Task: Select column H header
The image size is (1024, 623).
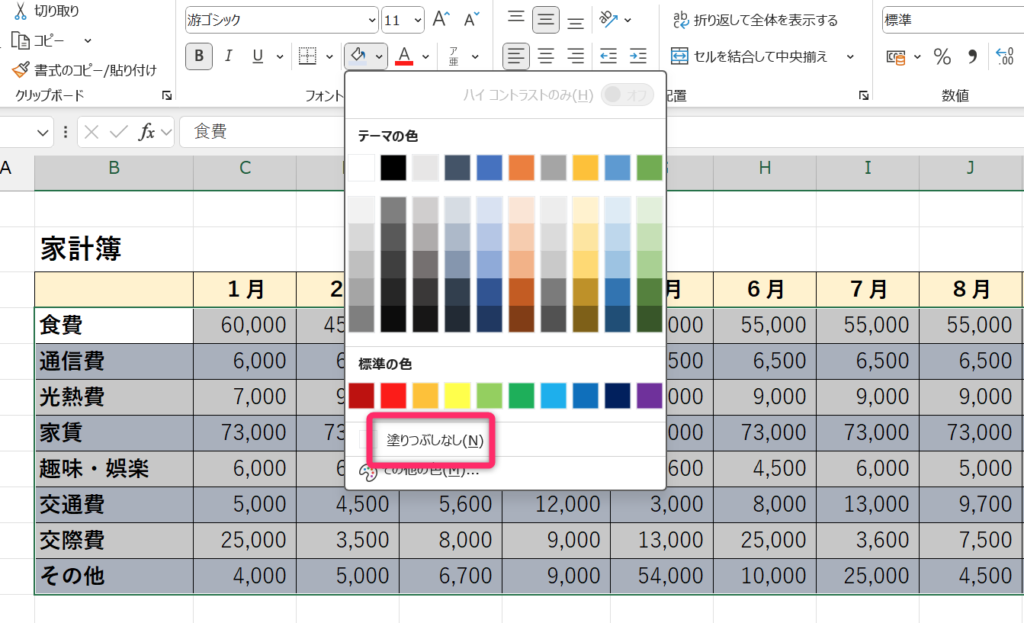Action: [765, 169]
